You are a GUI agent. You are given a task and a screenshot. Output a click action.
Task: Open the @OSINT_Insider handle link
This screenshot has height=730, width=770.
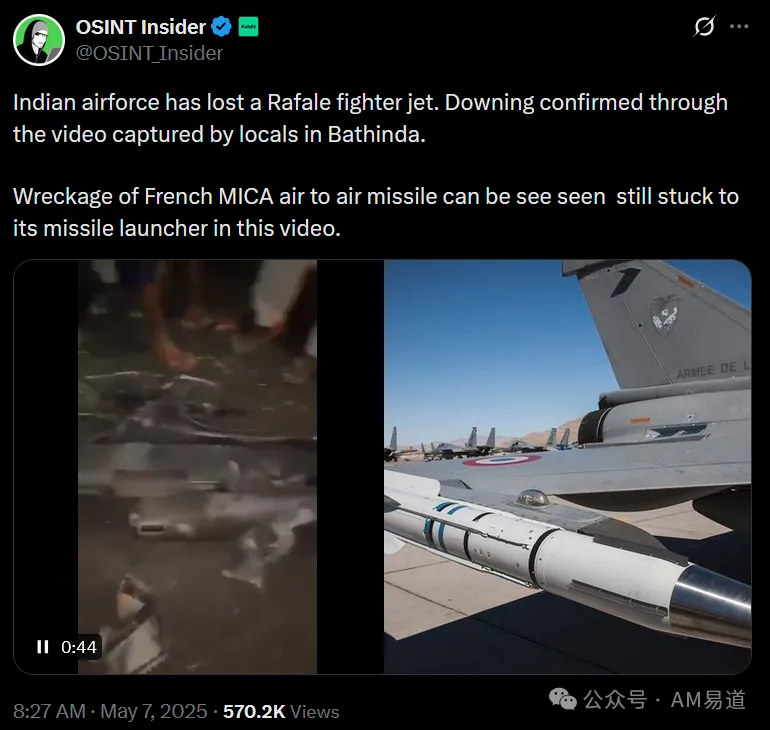149,53
